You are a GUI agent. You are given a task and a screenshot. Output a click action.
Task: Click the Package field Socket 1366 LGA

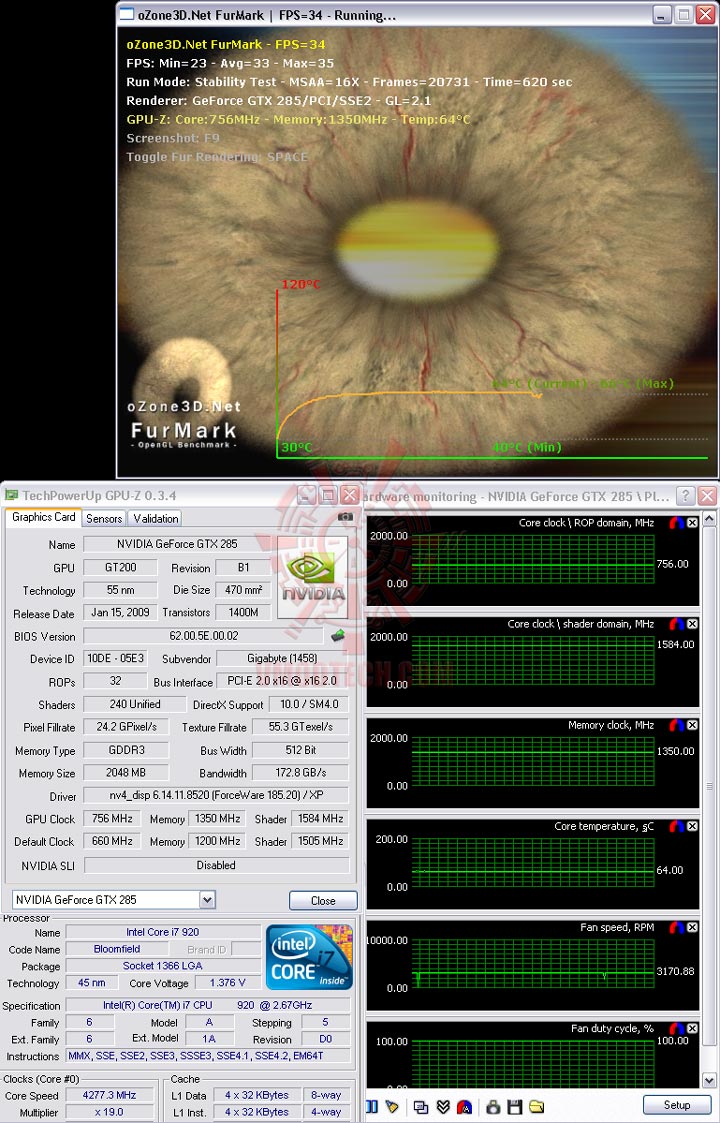pos(163,965)
